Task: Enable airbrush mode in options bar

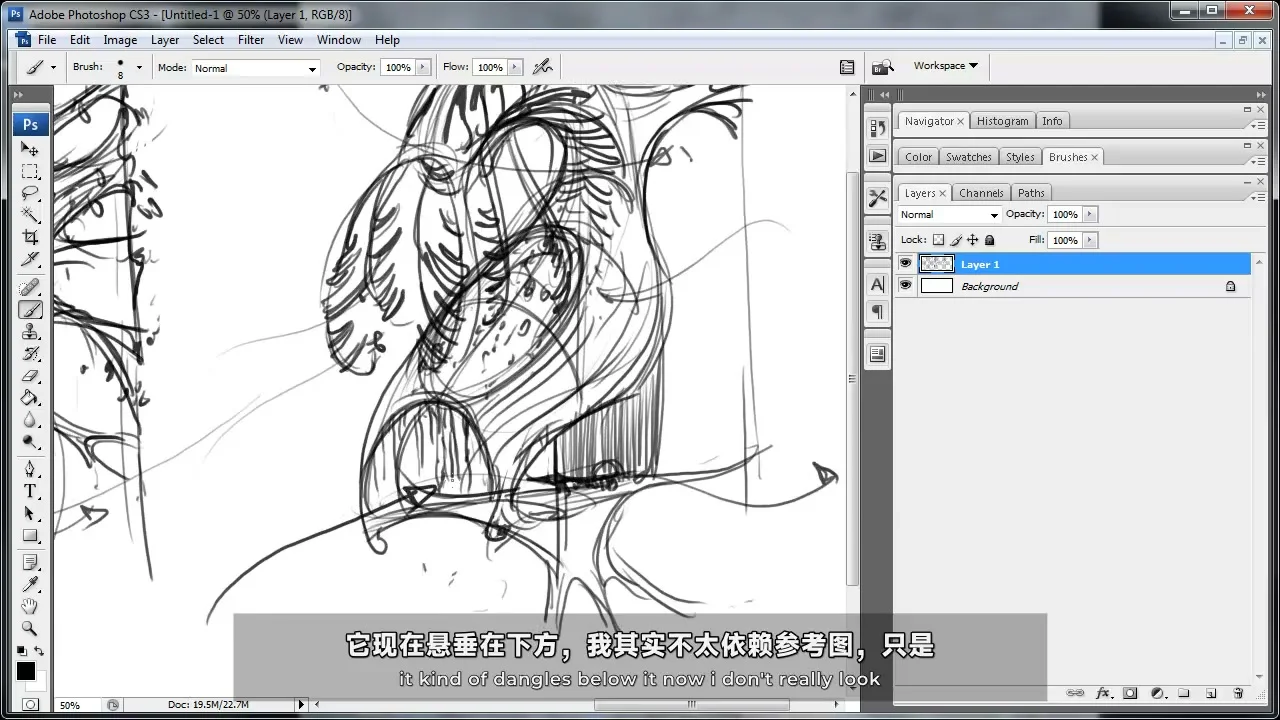Action: tap(542, 67)
